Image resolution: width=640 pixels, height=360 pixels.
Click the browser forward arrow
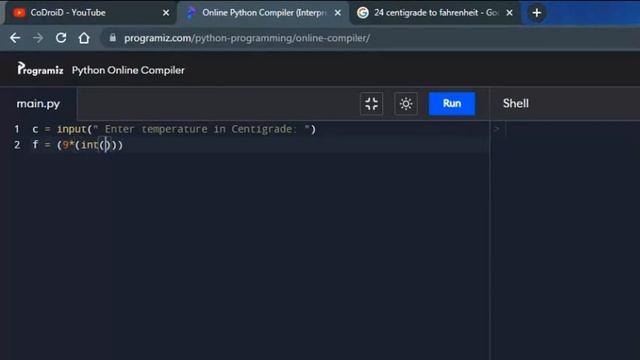pyautogui.click(x=38, y=38)
